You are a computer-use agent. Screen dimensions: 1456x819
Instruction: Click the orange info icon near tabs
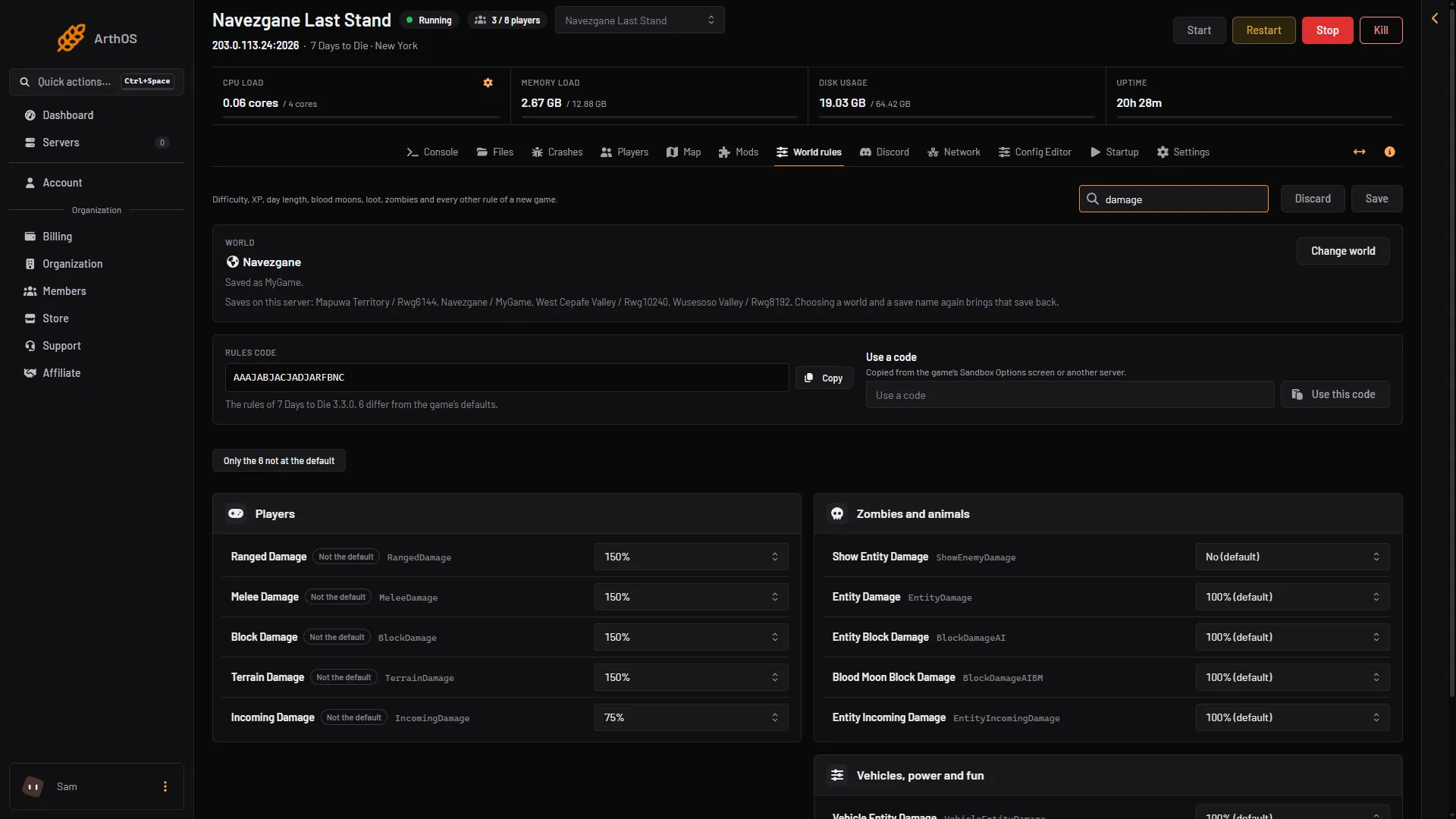point(1389,152)
